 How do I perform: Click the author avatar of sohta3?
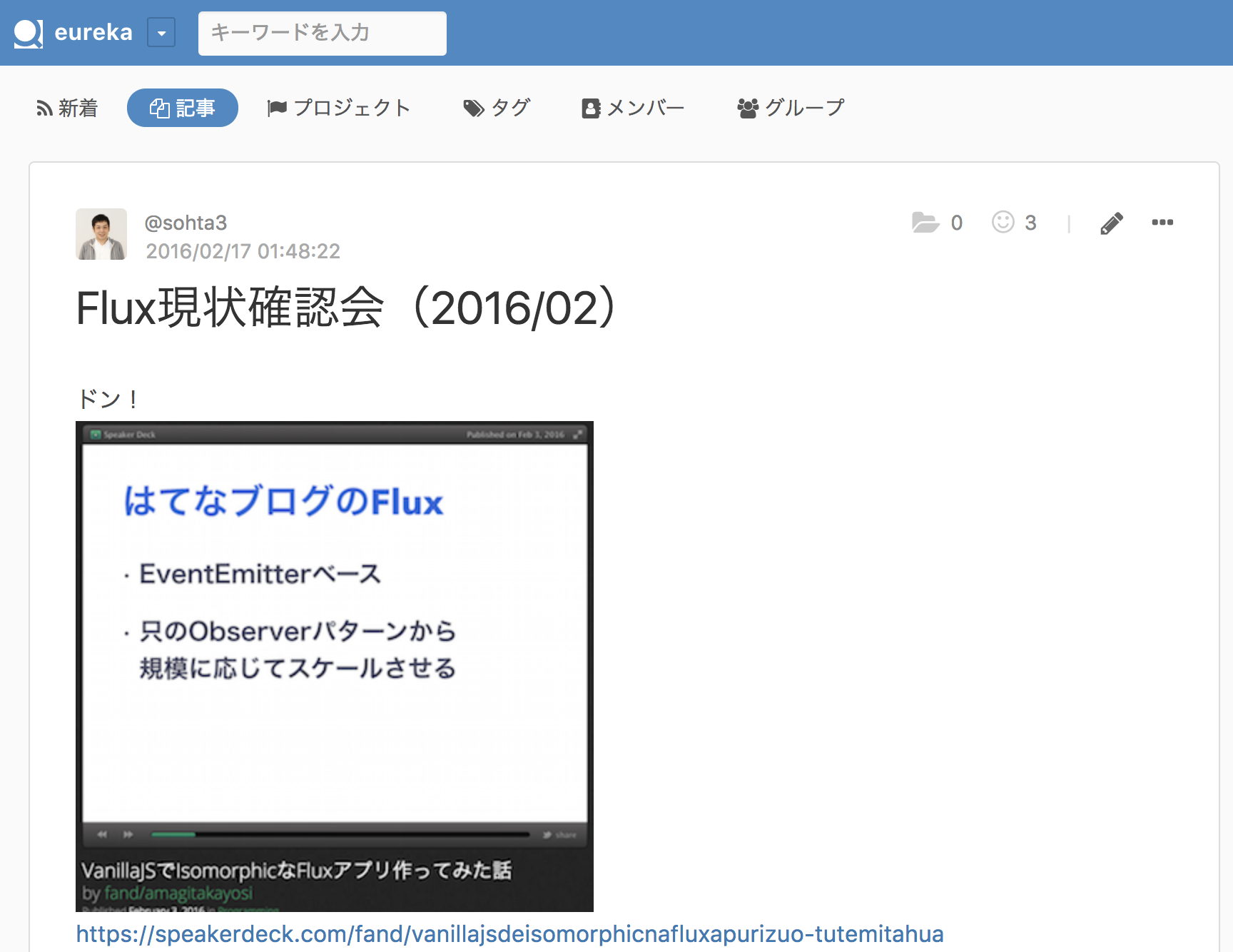coord(101,234)
